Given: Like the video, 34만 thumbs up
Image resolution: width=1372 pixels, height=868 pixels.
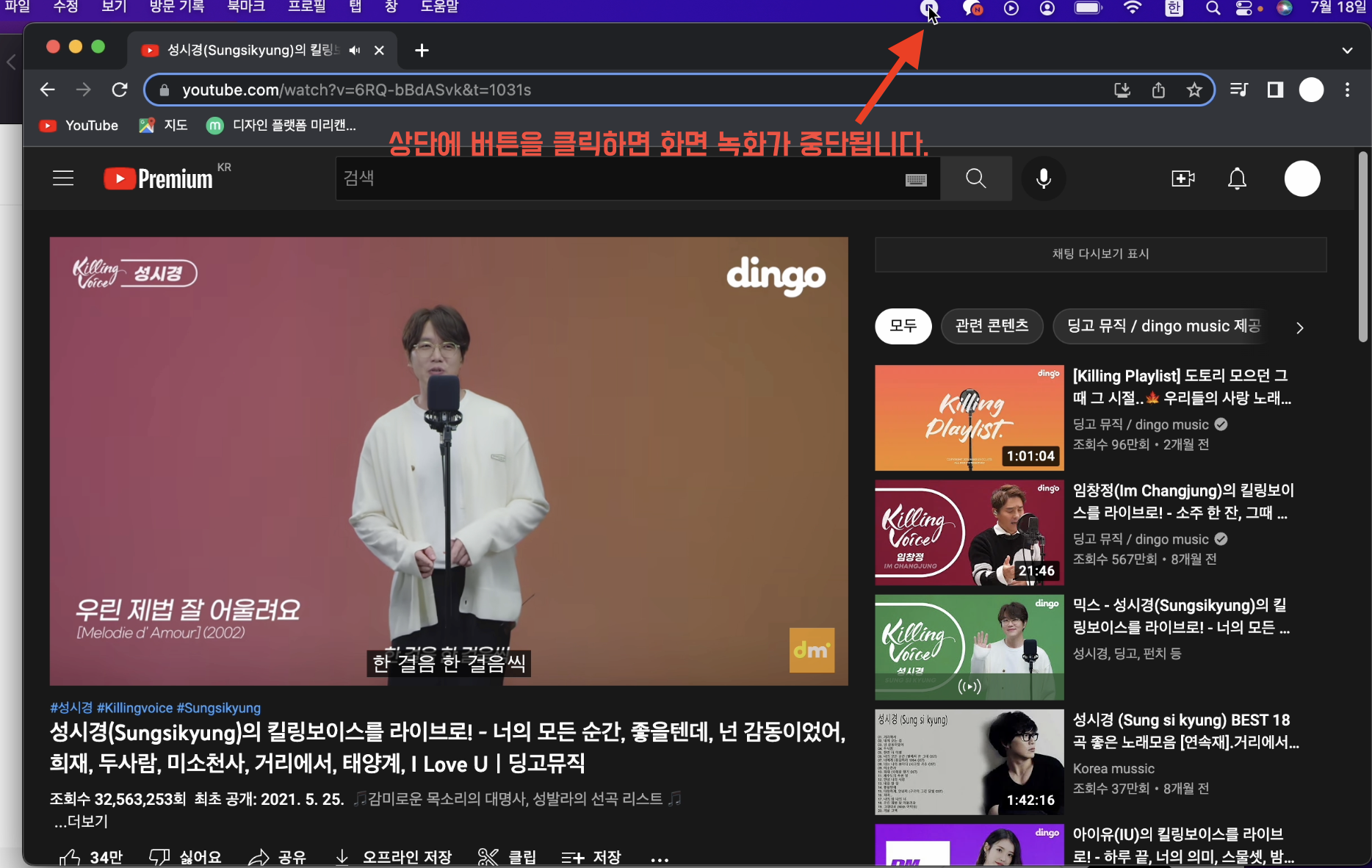Looking at the screenshot, I should pyautogui.click(x=91, y=857).
